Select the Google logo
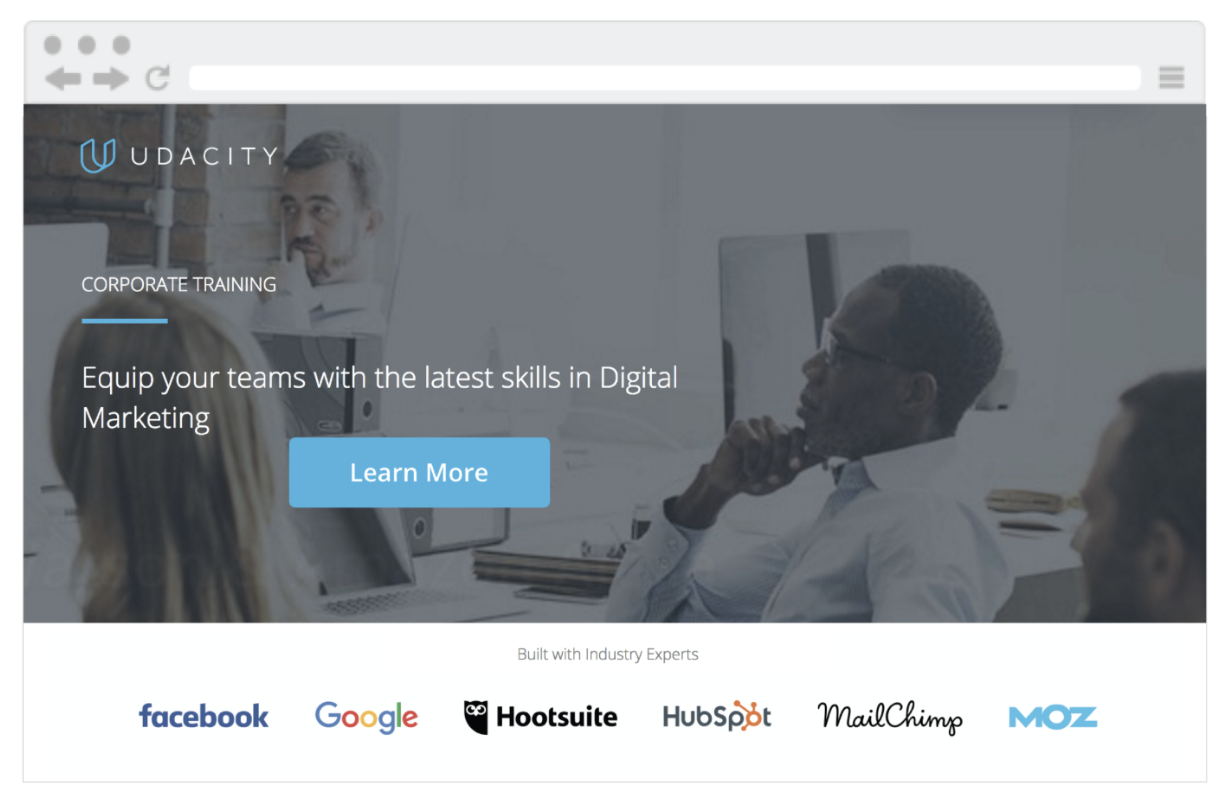Image resolution: width=1222 pixels, height=798 pixels. click(366, 717)
